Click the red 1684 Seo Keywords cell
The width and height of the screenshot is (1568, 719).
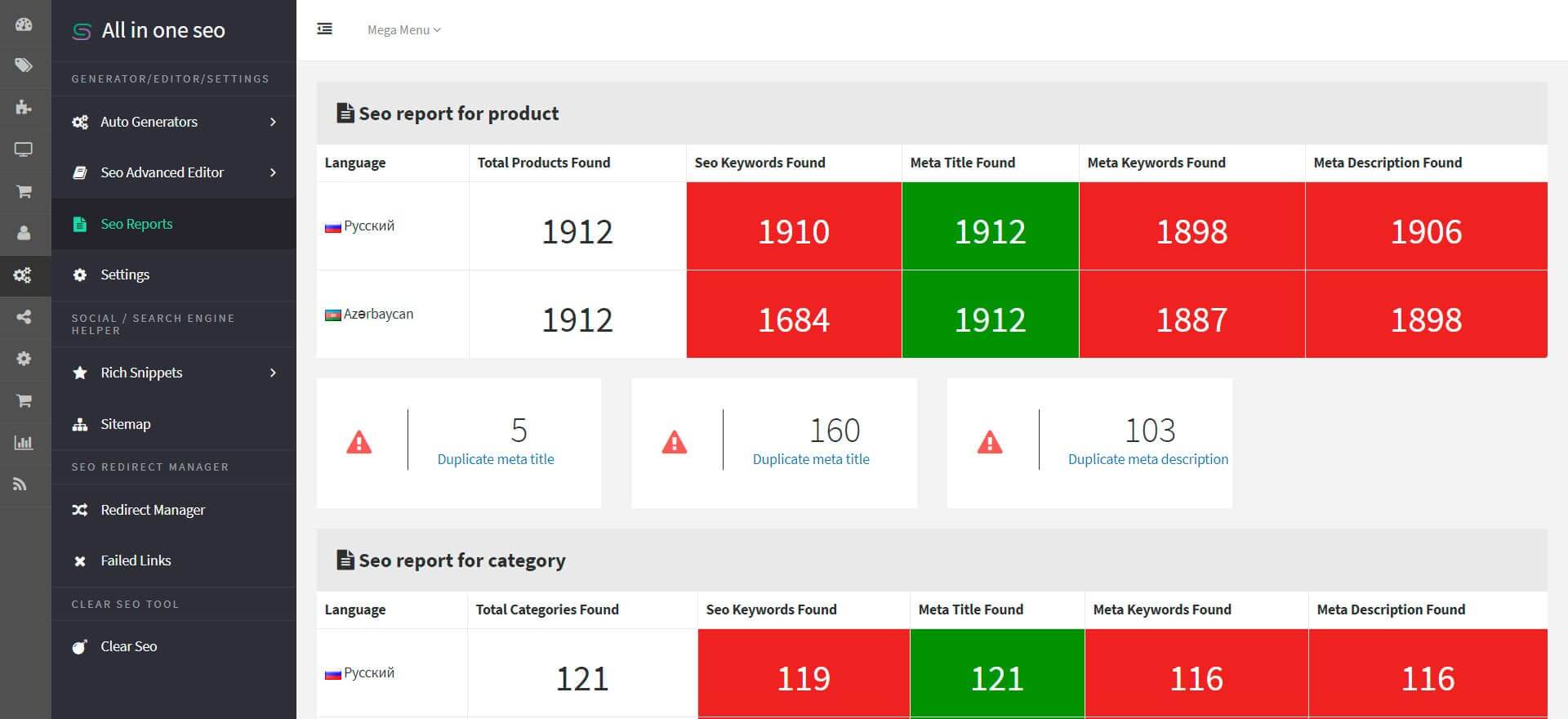(794, 315)
